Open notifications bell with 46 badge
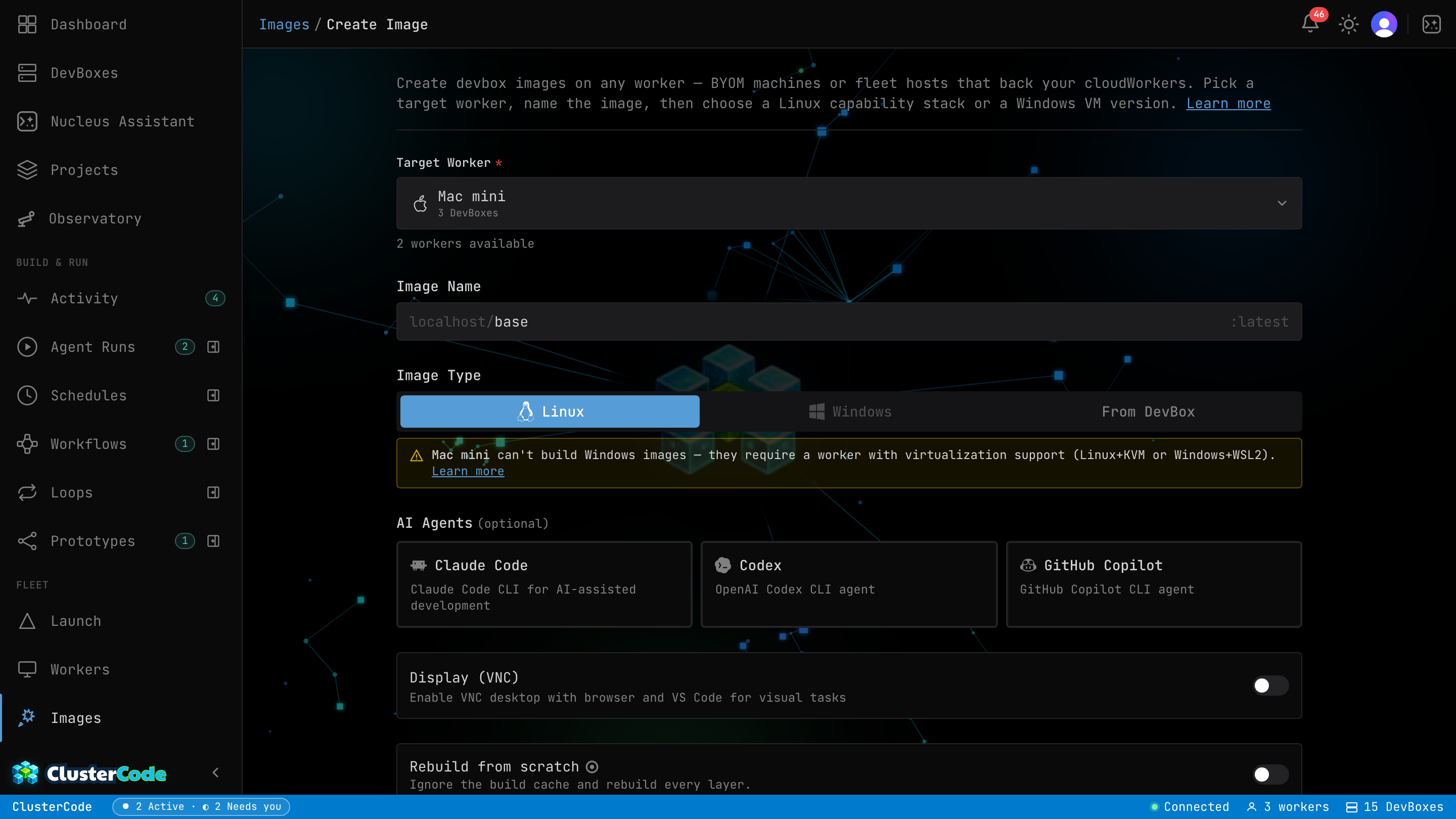Image resolution: width=1456 pixels, height=819 pixels. pyautogui.click(x=1310, y=24)
